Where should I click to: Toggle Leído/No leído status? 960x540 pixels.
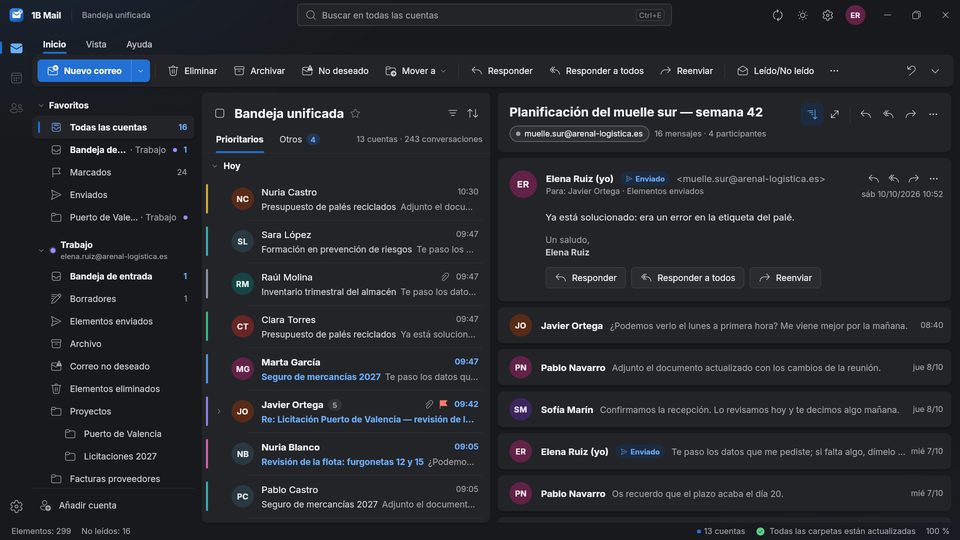click(x=776, y=71)
